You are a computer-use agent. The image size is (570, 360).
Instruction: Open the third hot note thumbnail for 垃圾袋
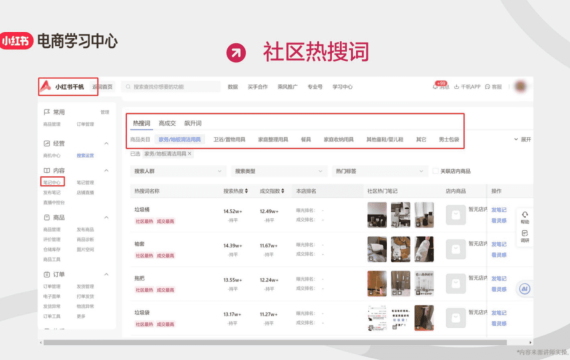(424, 318)
